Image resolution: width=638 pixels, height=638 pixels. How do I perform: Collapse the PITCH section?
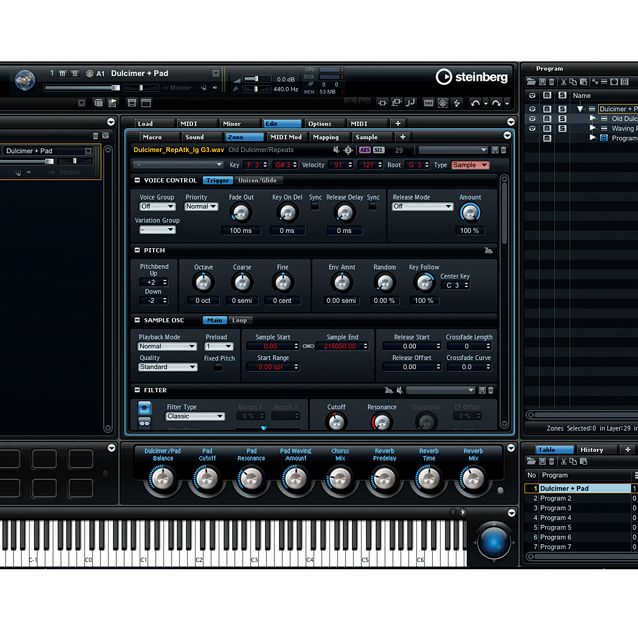(137, 250)
